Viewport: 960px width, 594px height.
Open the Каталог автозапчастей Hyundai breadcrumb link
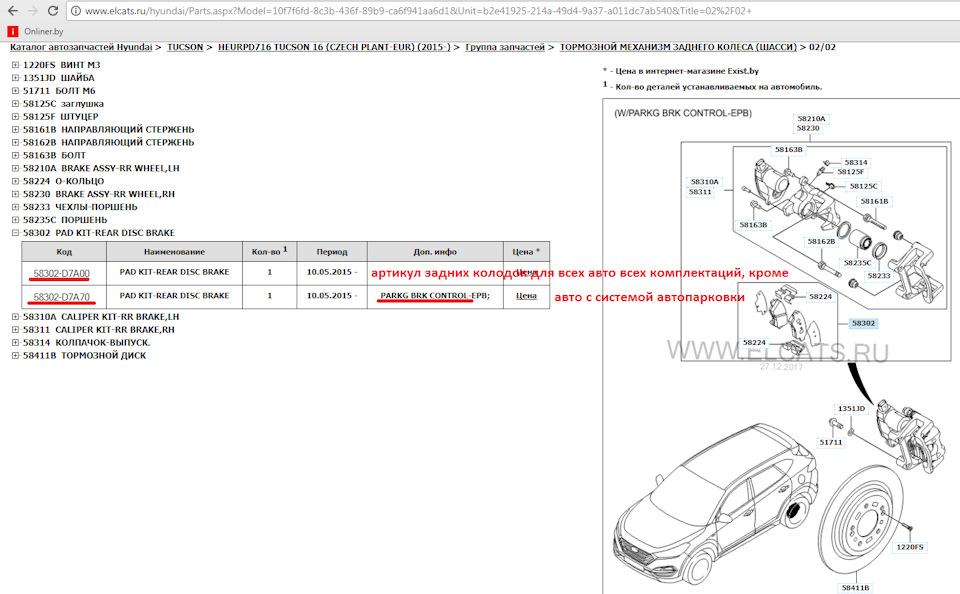pyautogui.click(x=81, y=47)
